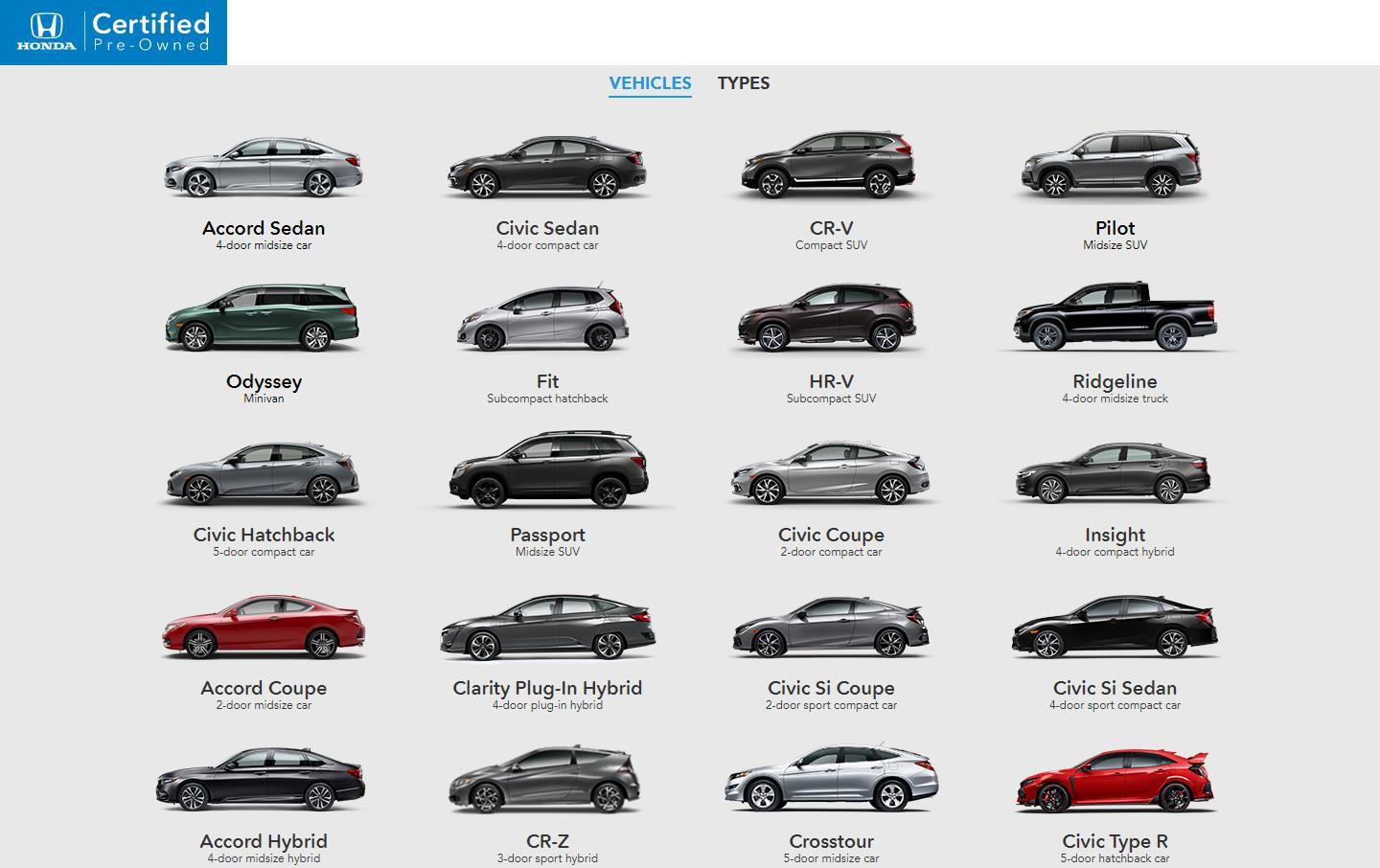The image size is (1380, 868).
Task: Open the Accord Hybrid title link
Action: (x=264, y=841)
